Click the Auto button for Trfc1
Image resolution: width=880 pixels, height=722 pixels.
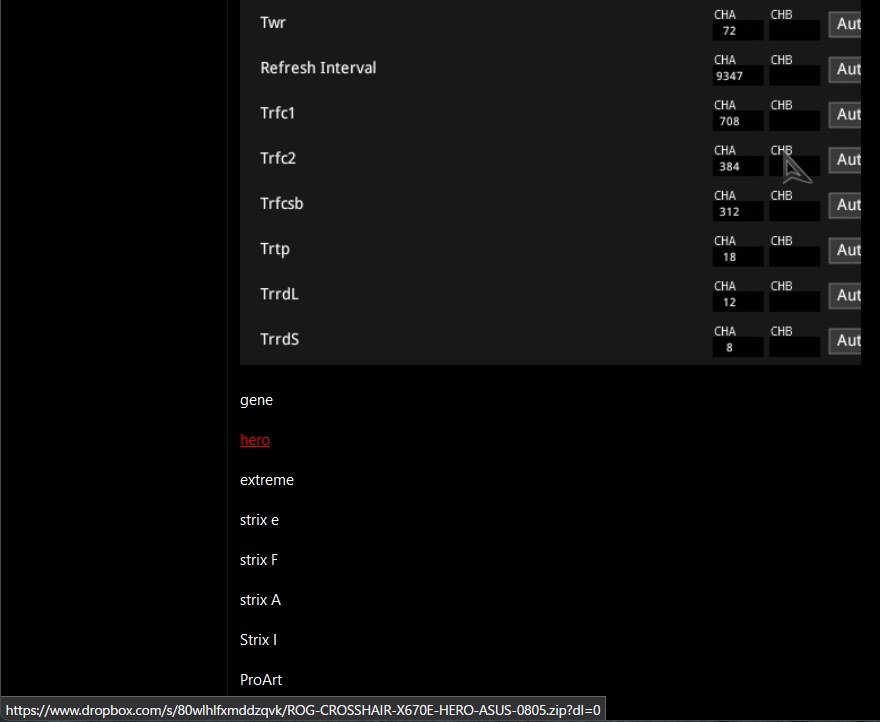click(845, 115)
